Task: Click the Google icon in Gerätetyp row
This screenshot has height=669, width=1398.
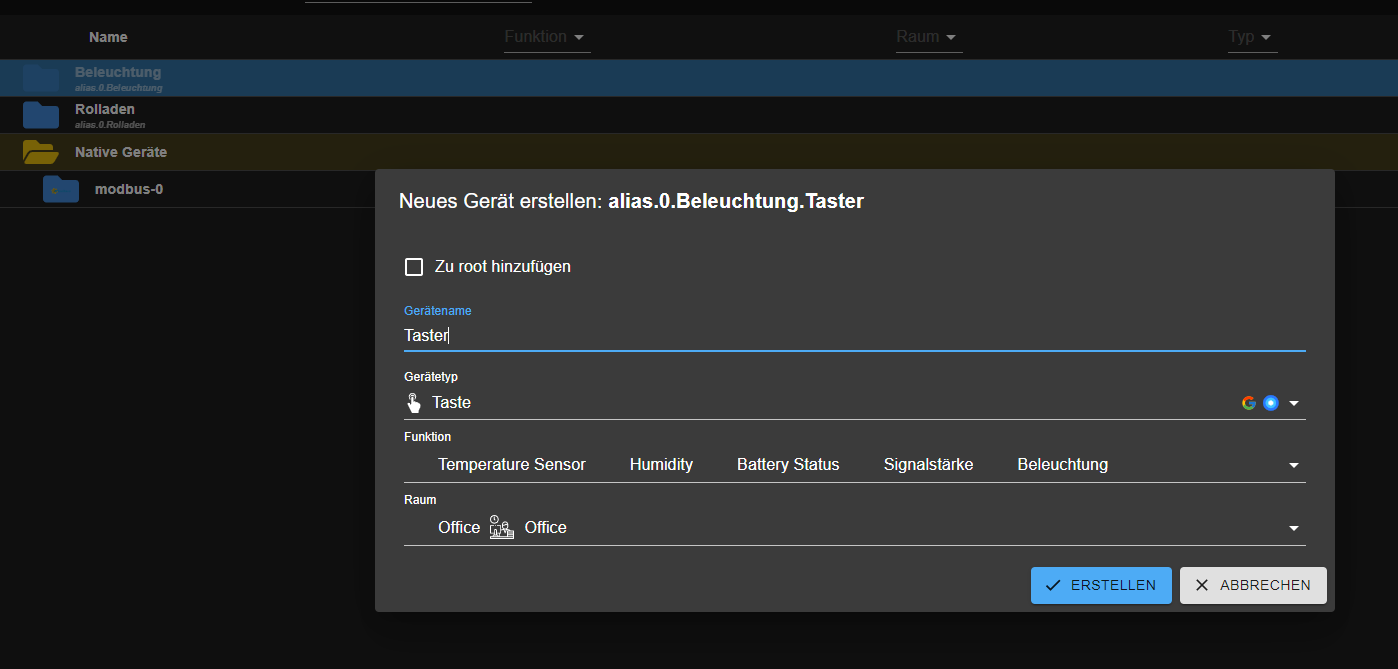Action: click(1249, 403)
